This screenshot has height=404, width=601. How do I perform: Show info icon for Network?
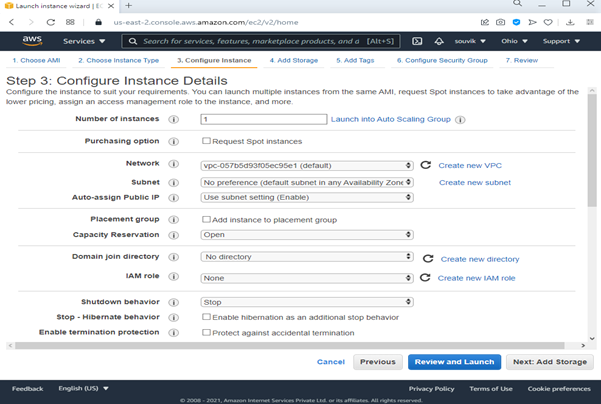pyautogui.click(x=174, y=164)
